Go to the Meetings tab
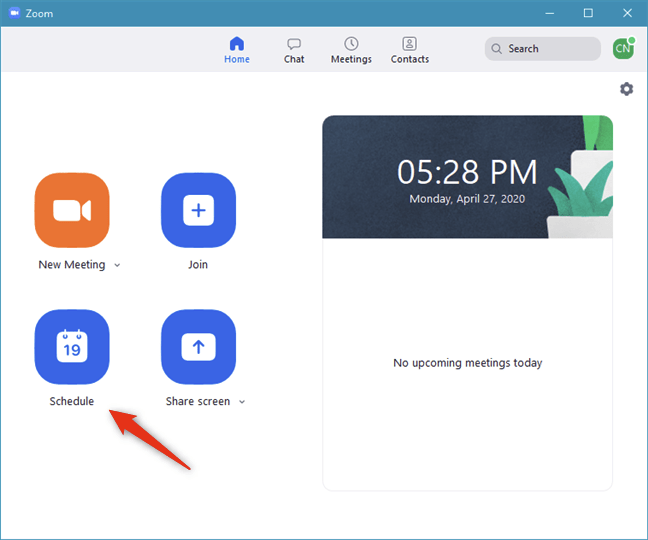Image resolution: width=648 pixels, height=540 pixels. [x=351, y=50]
